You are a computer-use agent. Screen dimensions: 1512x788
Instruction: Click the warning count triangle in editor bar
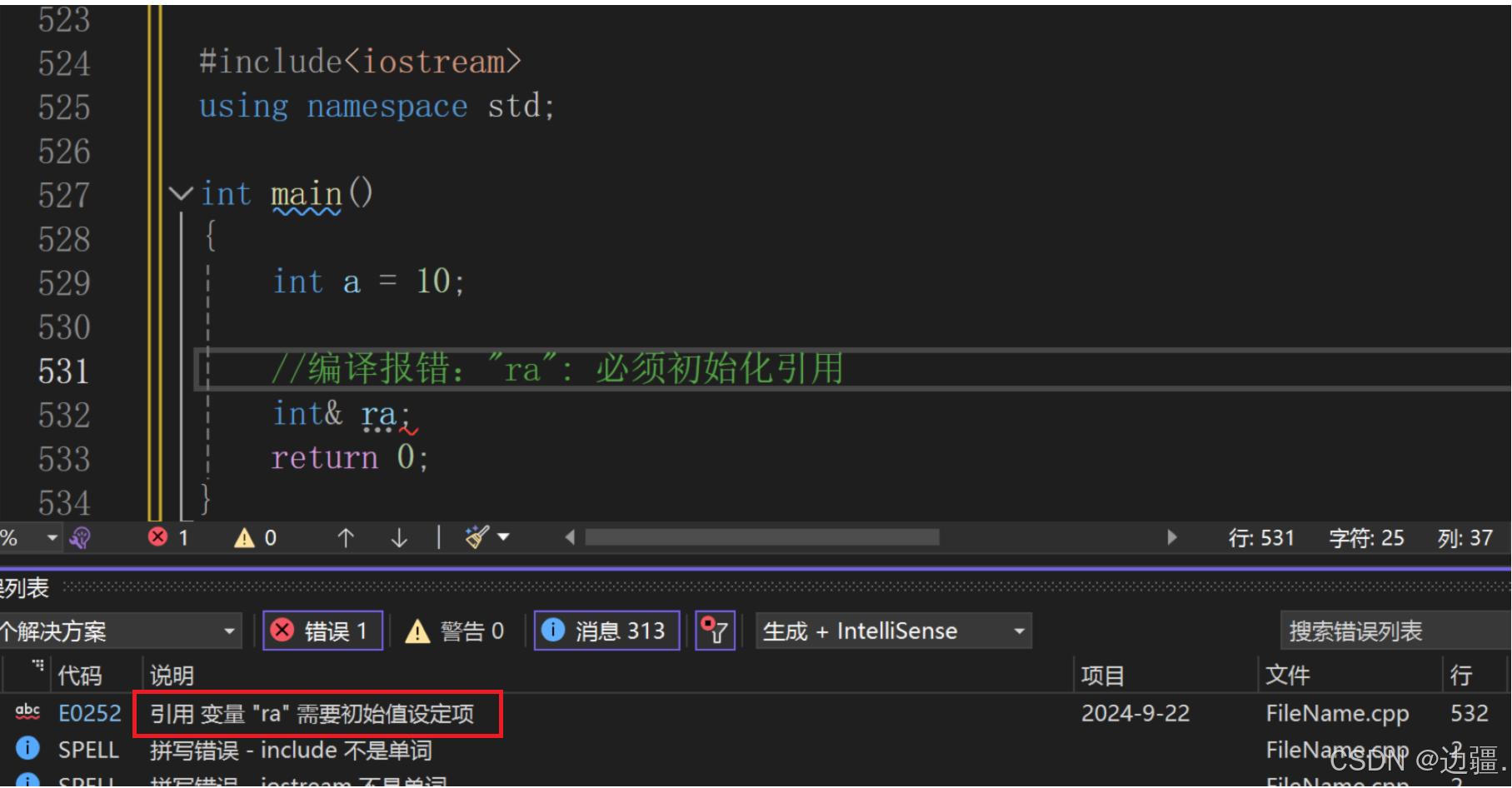pyautogui.click(x=244, y=538)
